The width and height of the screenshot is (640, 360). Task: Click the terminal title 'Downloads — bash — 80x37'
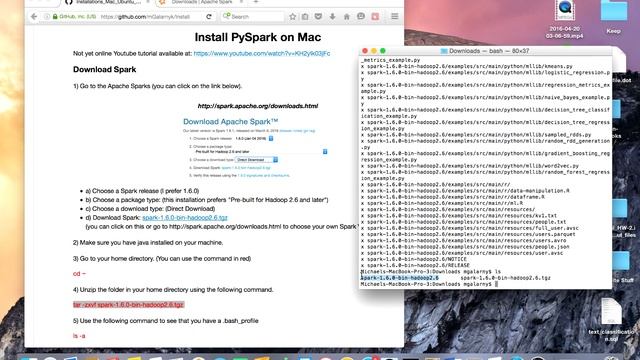coord(489,51)
